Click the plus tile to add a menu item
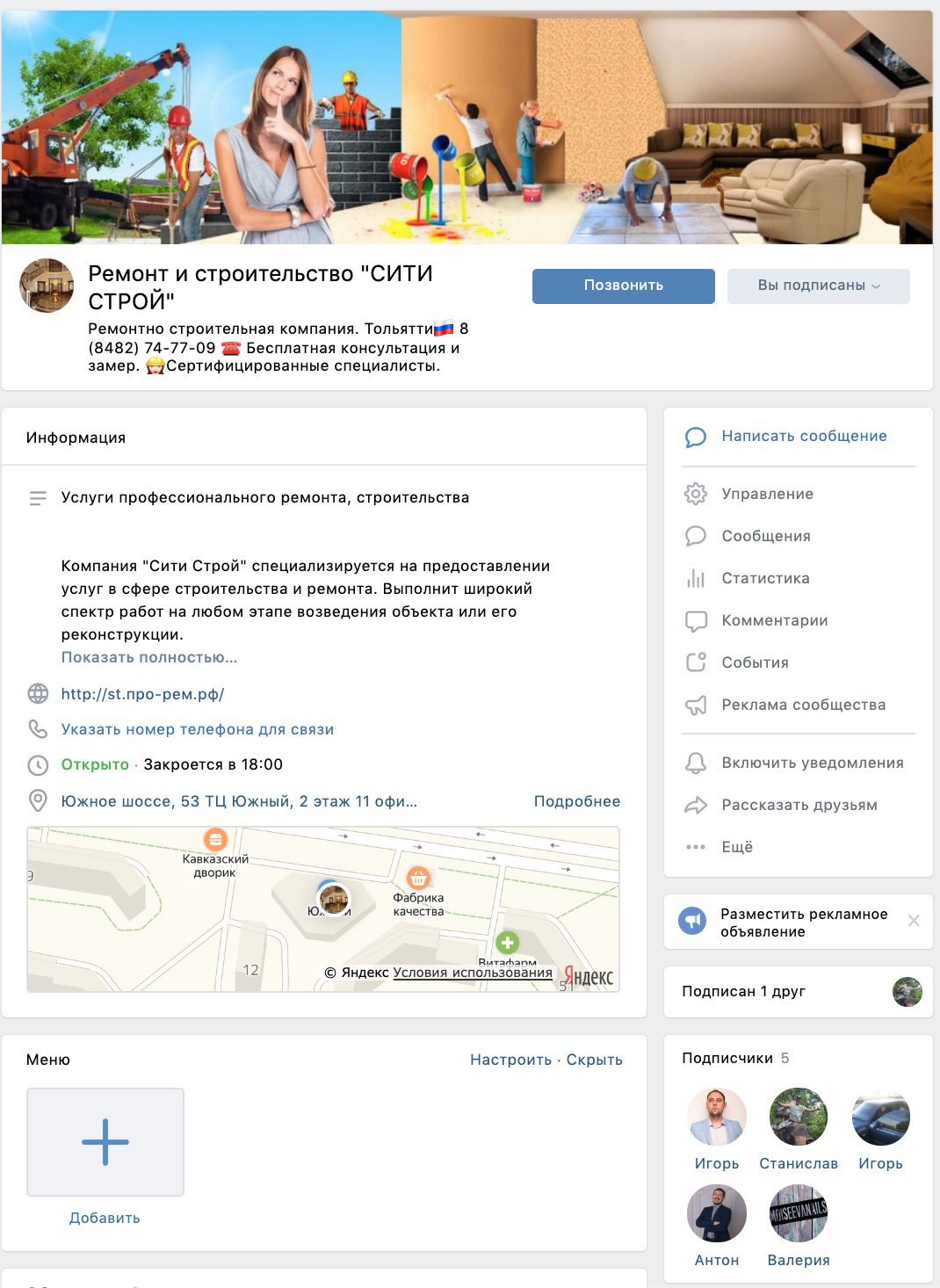The height and width of the screenshot is (1288, 940). pos(105,1142)
